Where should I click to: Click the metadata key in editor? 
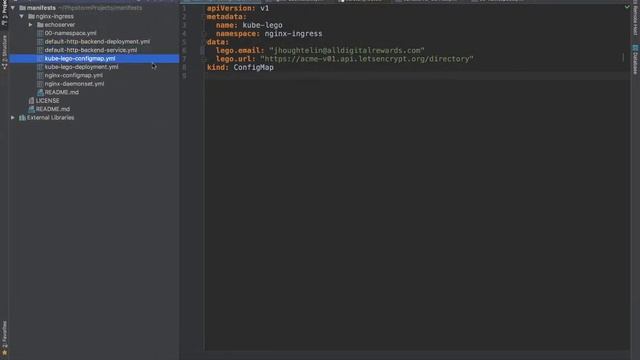(227, 17)
